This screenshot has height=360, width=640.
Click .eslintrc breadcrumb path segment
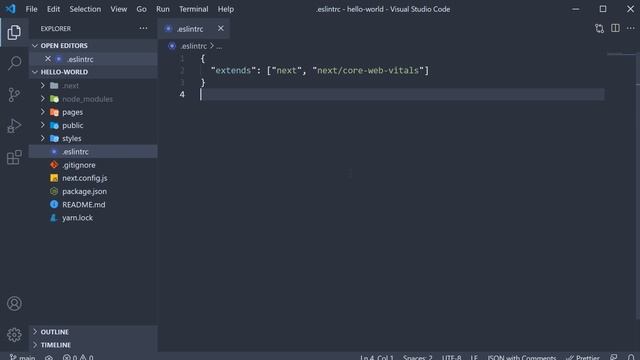194,46
